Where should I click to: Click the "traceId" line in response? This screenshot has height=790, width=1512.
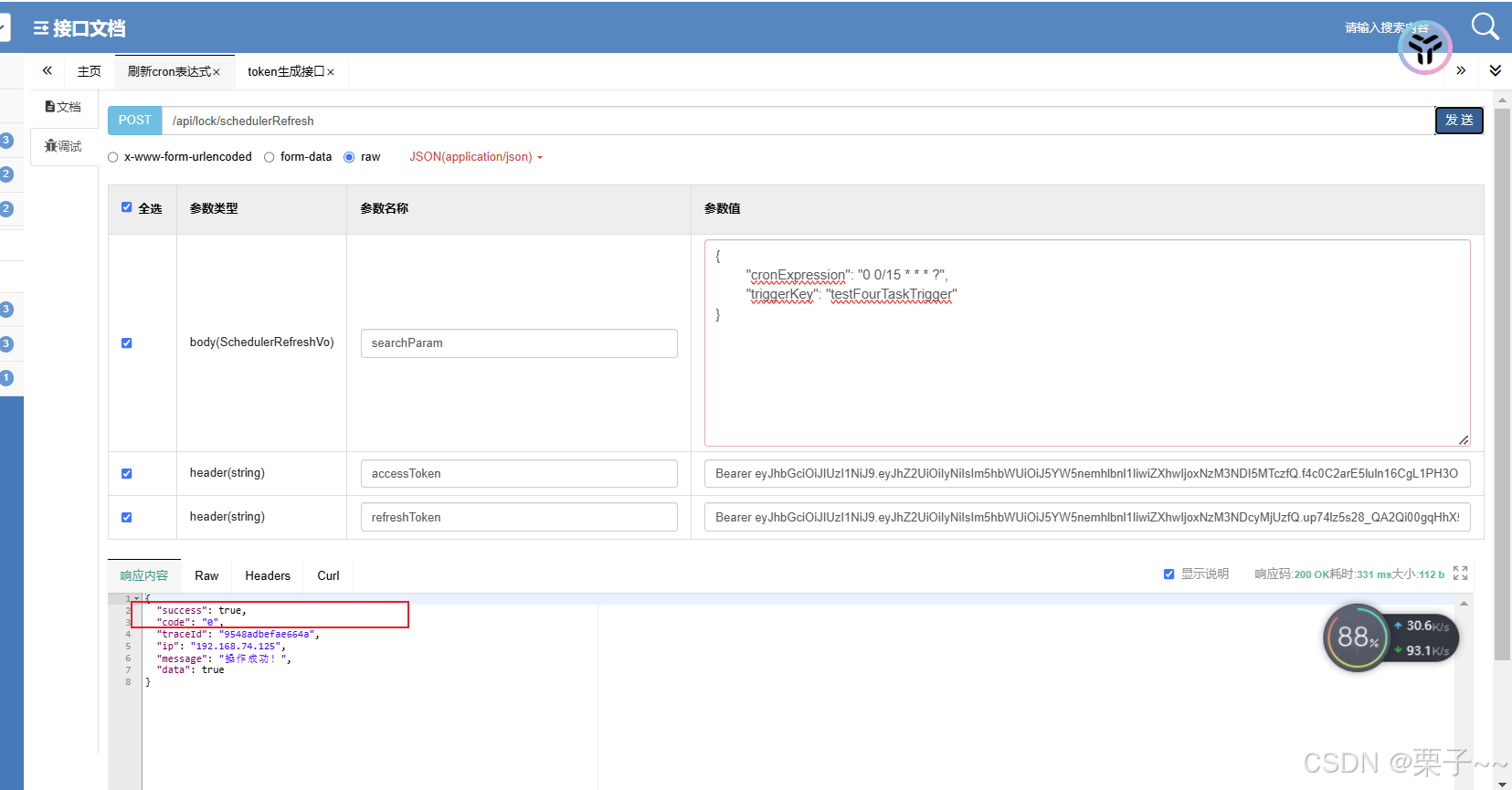[238, 634]
